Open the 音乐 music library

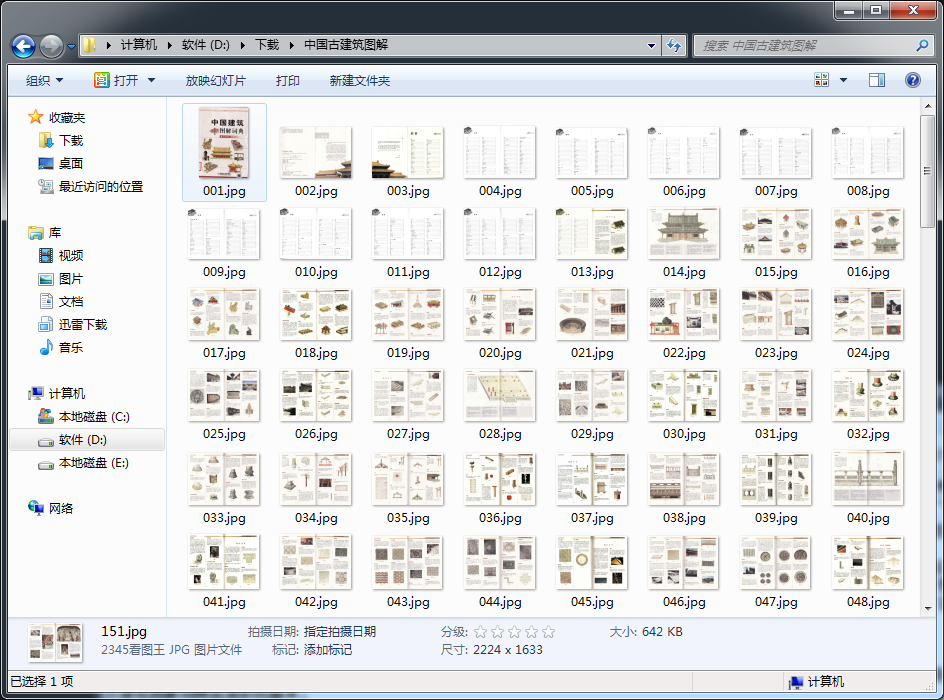click(x=70, y=347)
